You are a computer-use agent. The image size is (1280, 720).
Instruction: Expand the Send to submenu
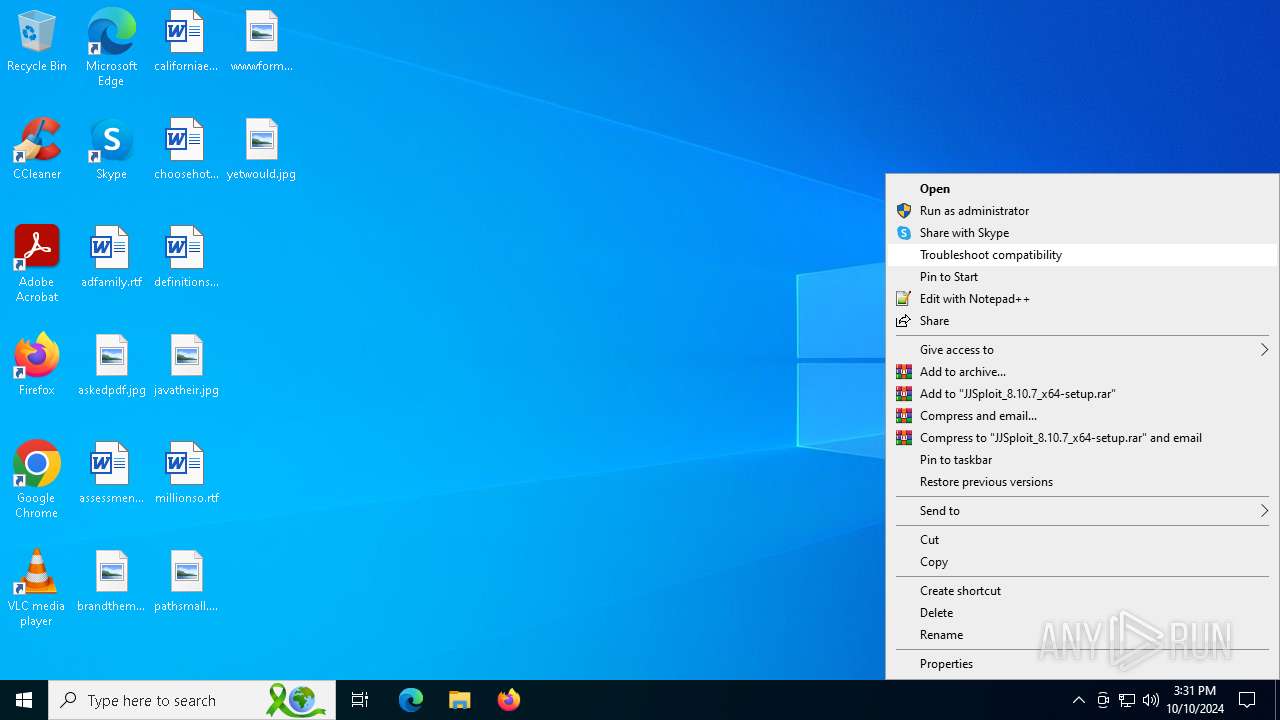1082,511
